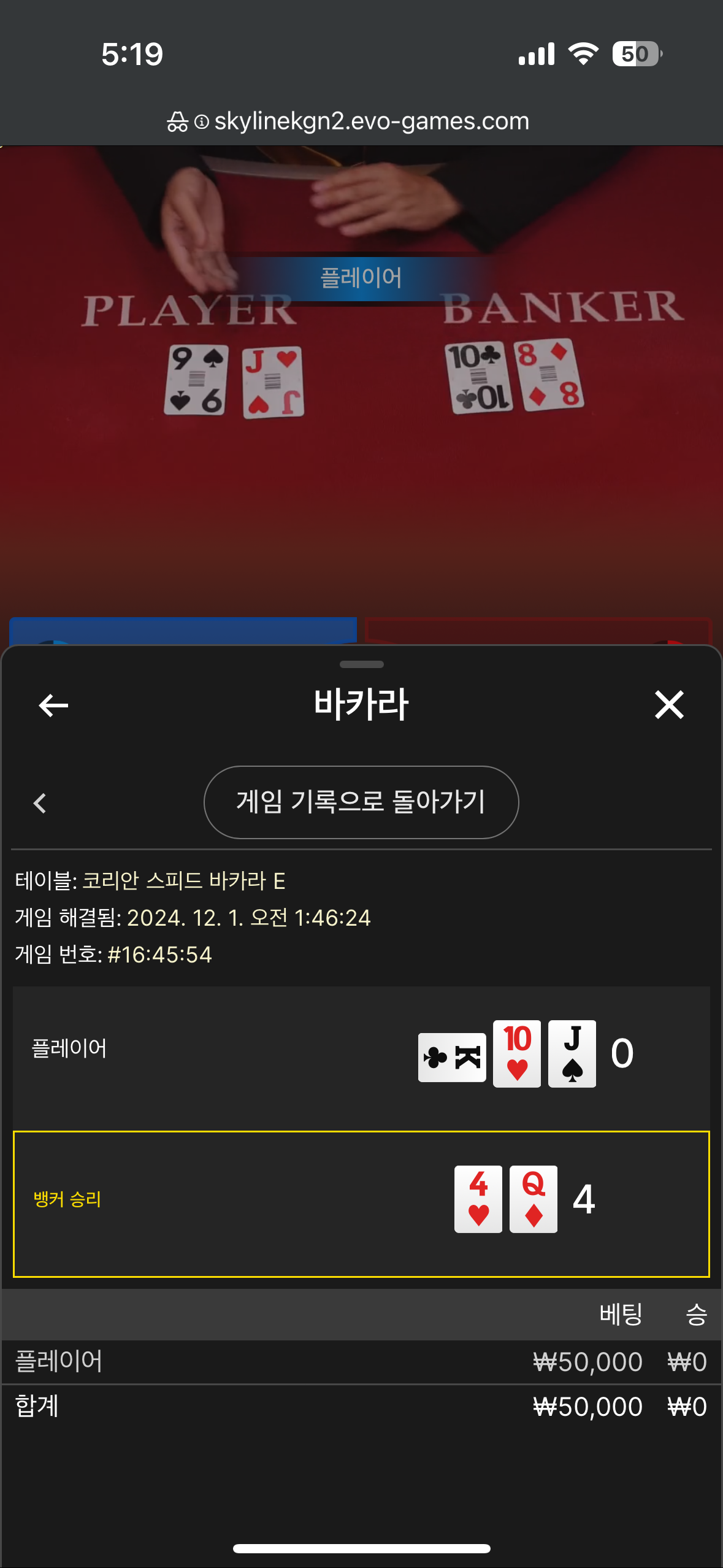This screenshot has width=723, height=1568.
Task: Tap the back arrow beside 바카라 title
Action: tap(53, 705)
